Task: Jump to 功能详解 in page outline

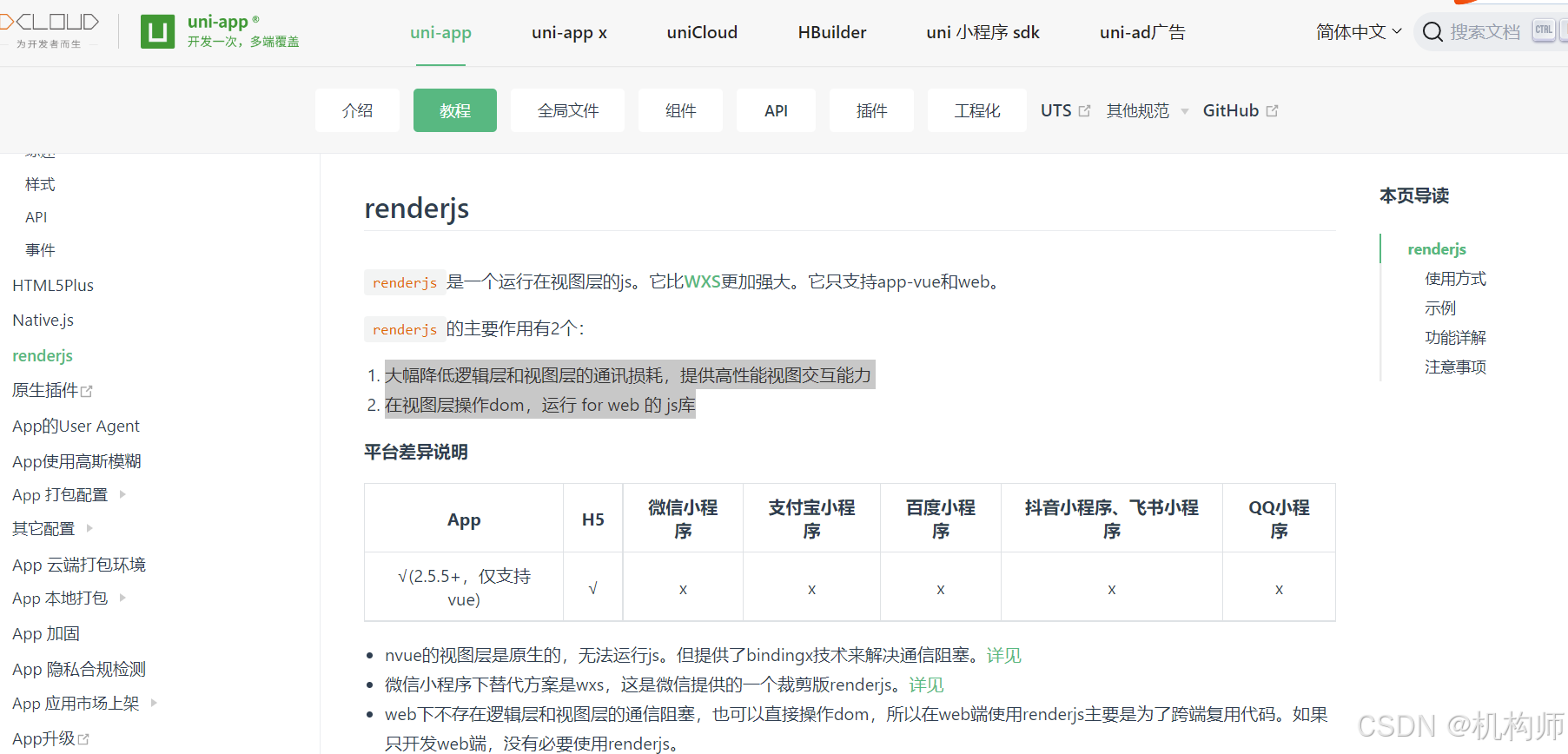Action: pos(1455,338)
